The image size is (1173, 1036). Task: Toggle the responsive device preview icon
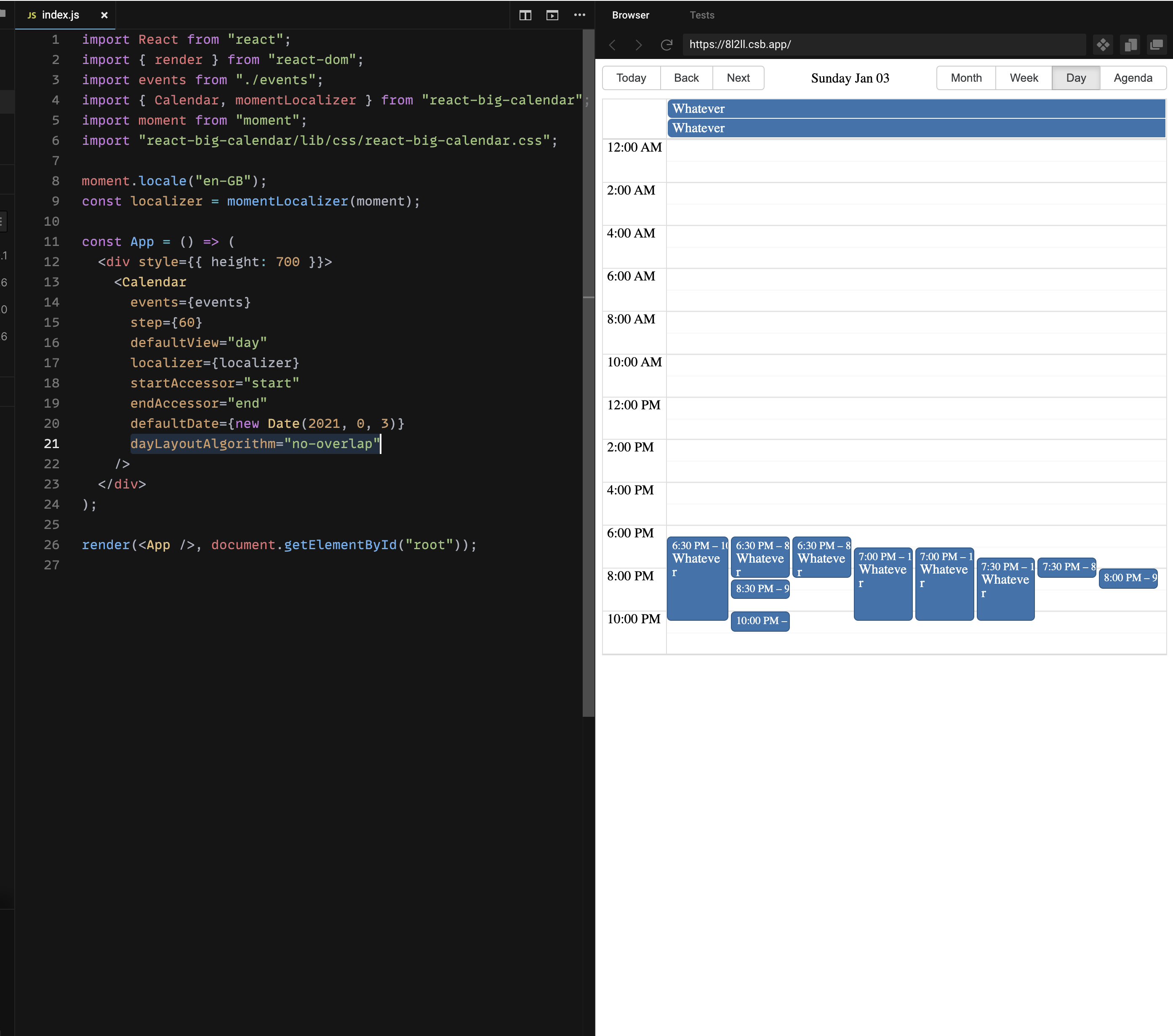pyautogui.click(x=1130, y=44)
